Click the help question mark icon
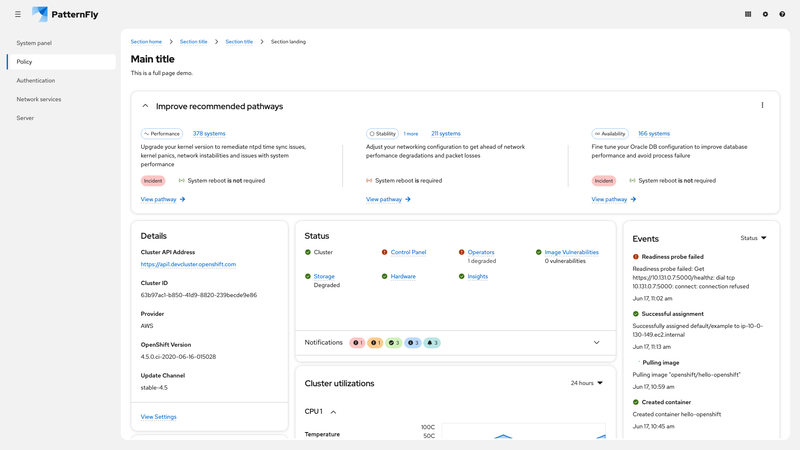The image size is (800, 450). pos(782,14)
